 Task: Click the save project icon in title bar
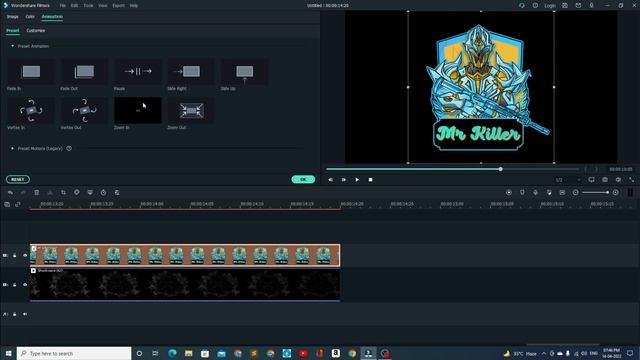coord(565,6)
